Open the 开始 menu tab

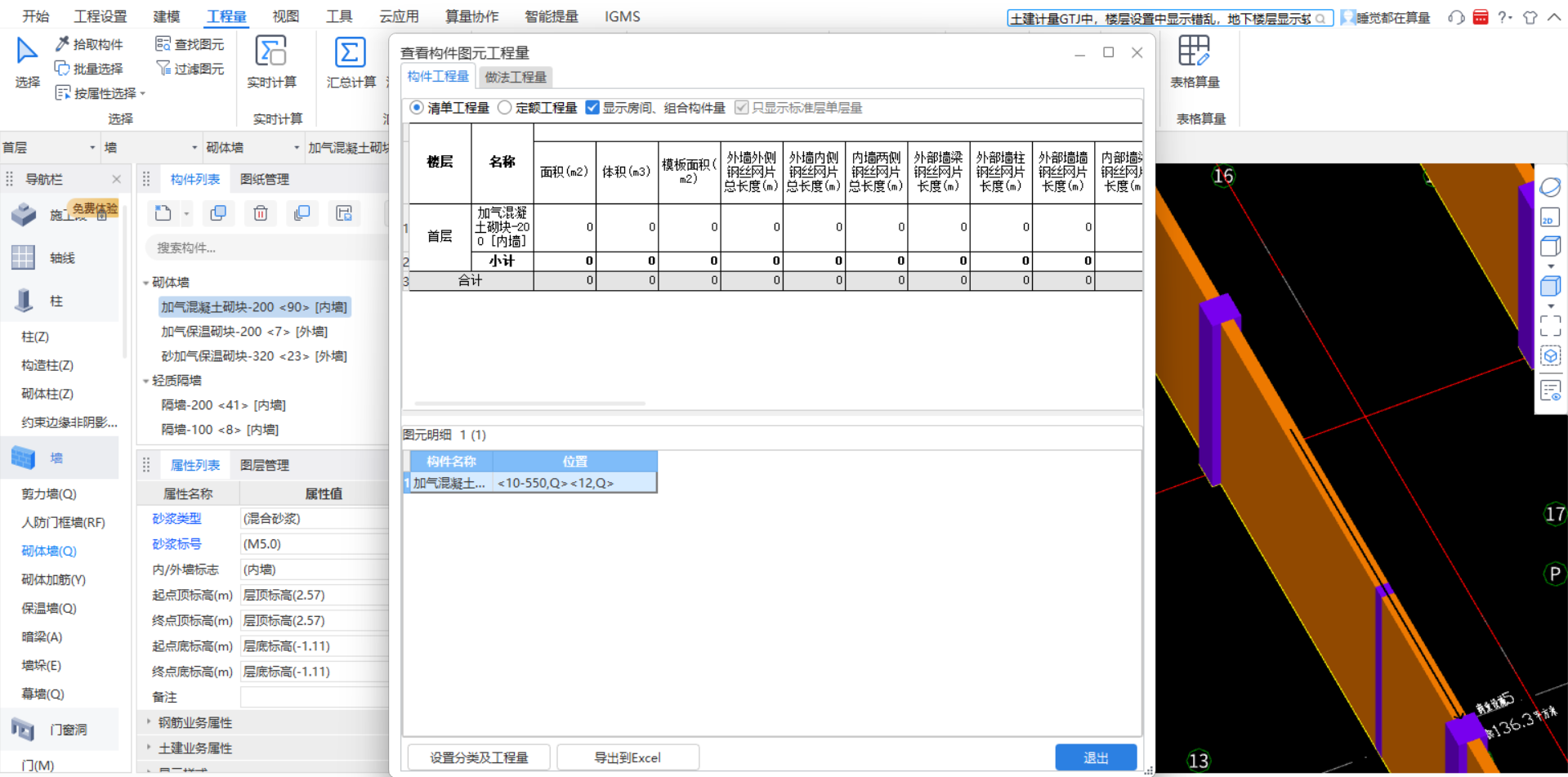coord(36,16)
